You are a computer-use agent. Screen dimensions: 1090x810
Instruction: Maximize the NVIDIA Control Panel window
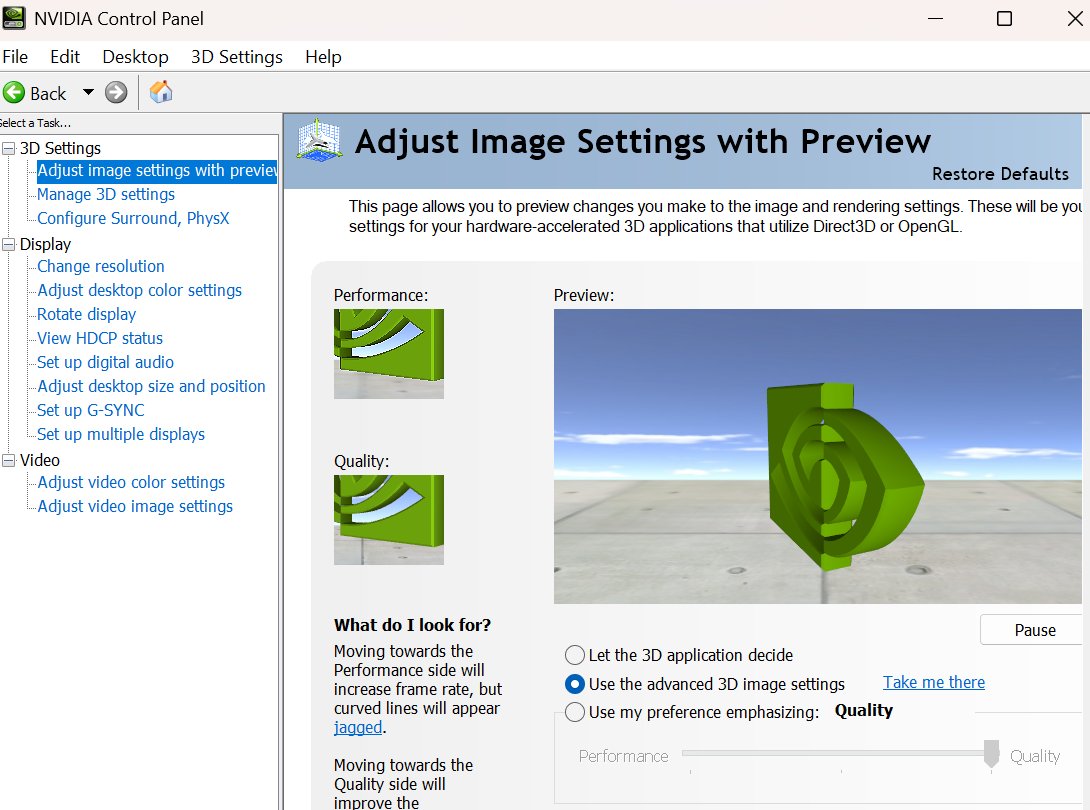click(1004, 19)
